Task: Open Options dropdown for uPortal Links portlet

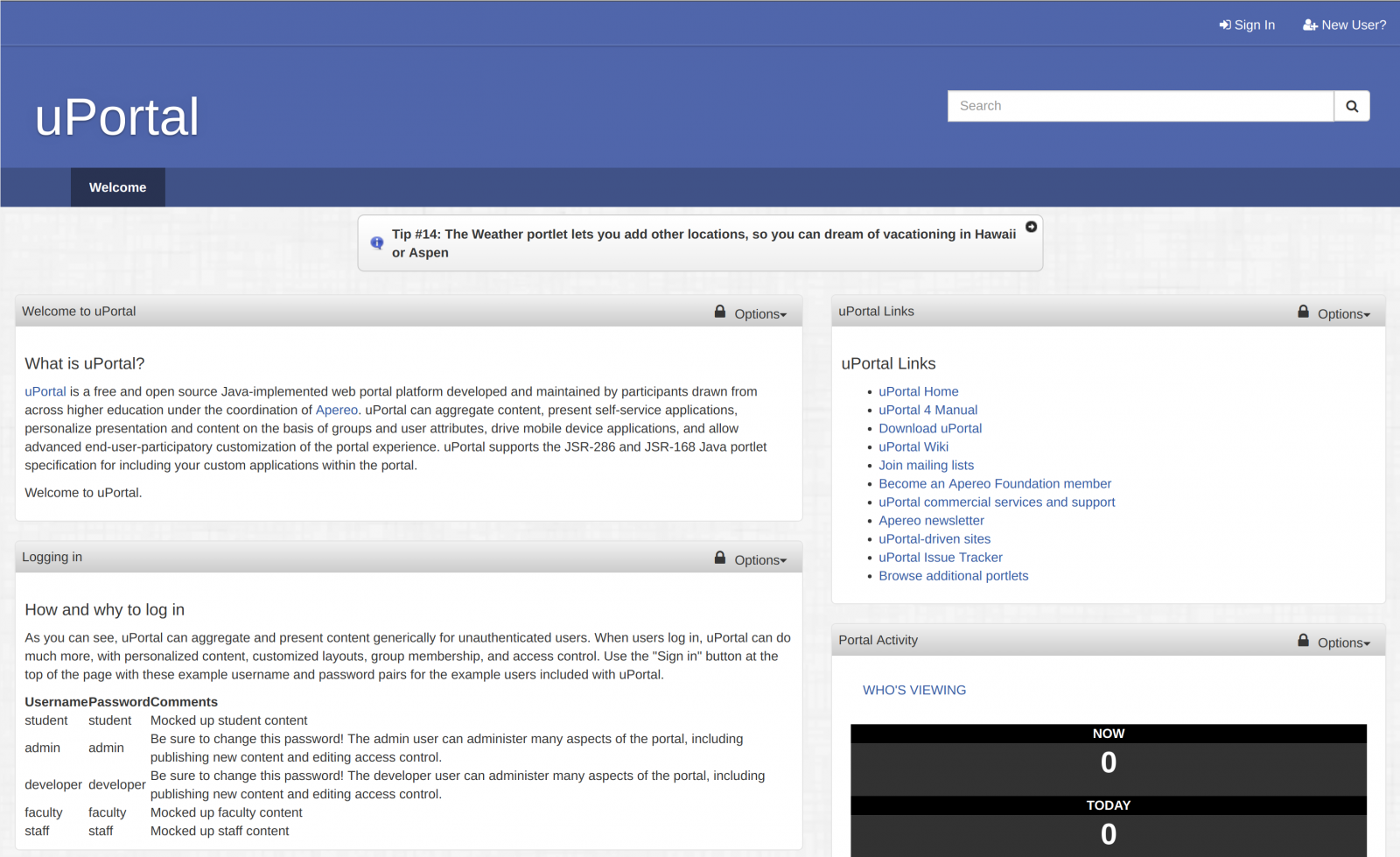Action: click(x=1344, y=314)
